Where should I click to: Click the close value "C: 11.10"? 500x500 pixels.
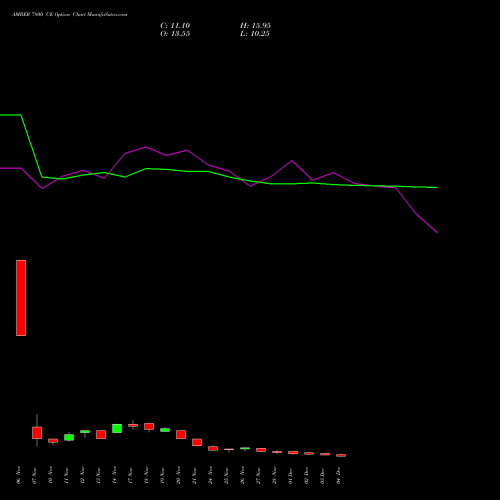pos(175,26)
